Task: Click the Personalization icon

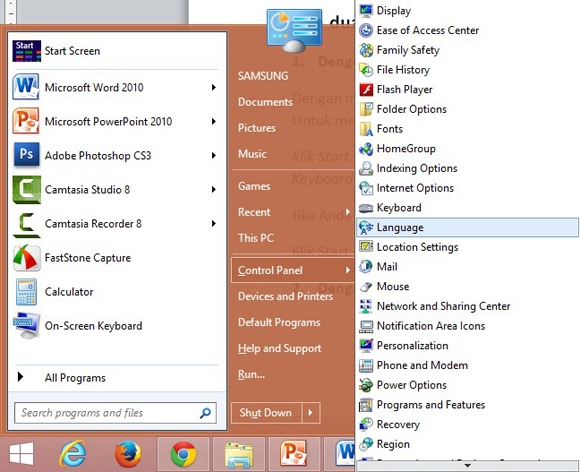Action: 366,345
